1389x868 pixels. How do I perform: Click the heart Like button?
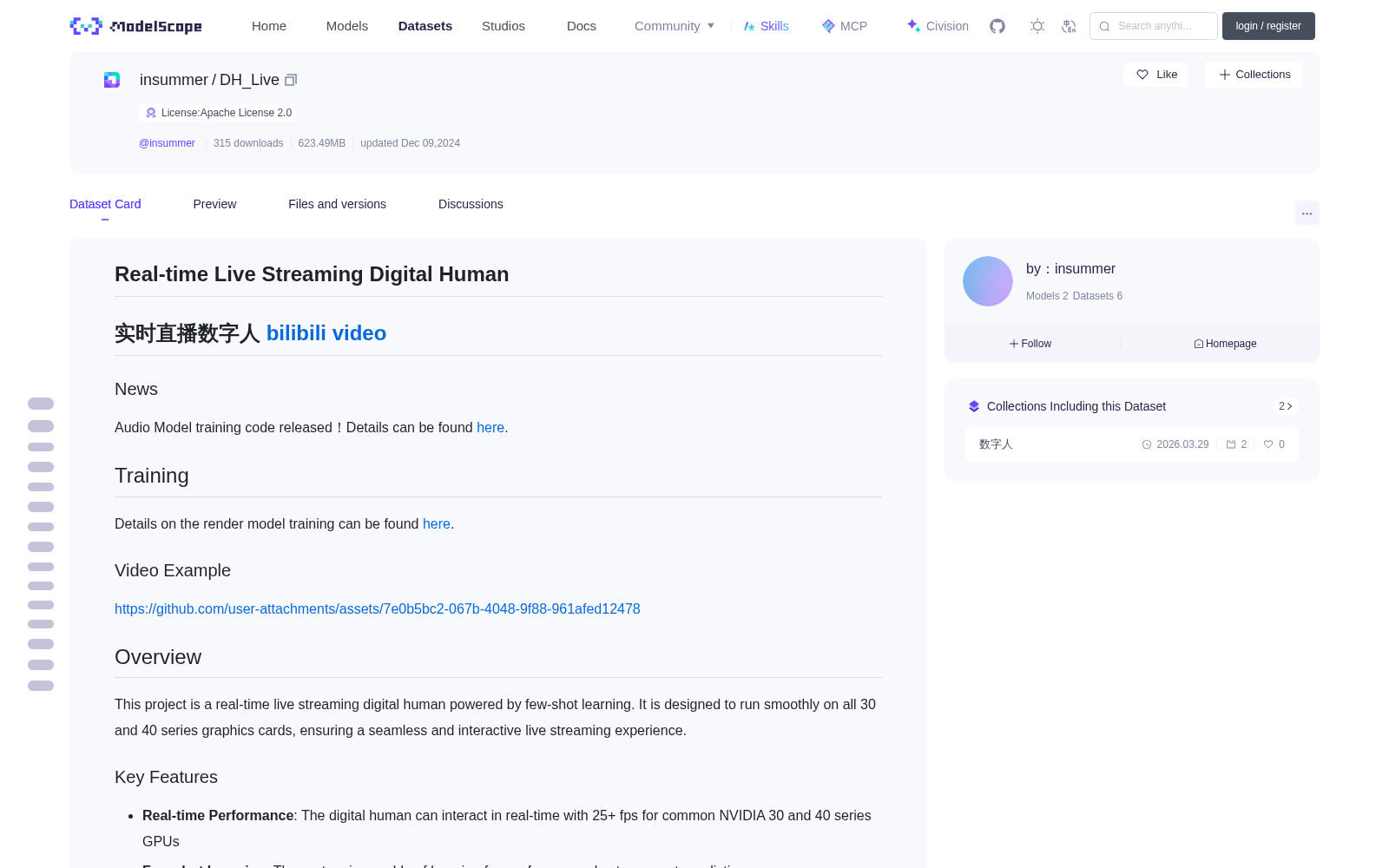(1155, 75)
